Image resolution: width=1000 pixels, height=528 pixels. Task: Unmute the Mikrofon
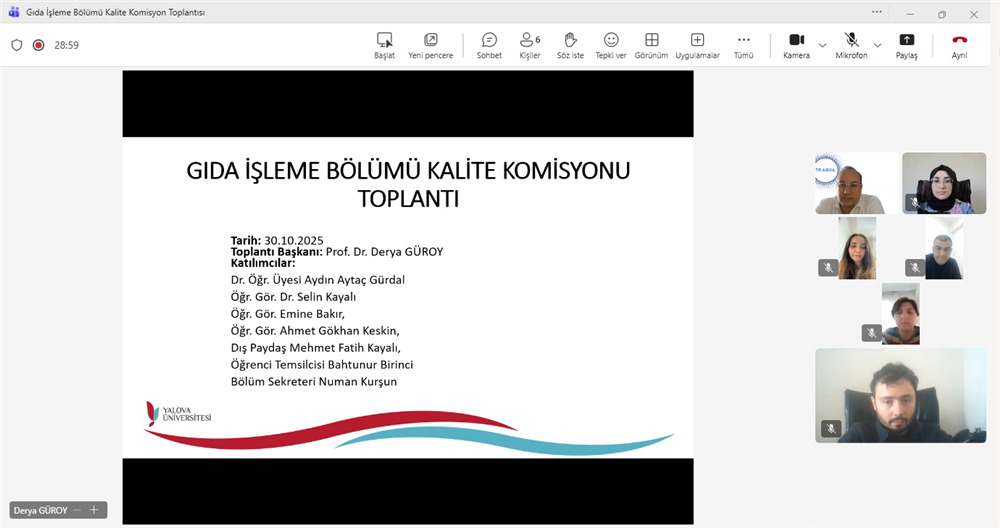click(851, 45)
